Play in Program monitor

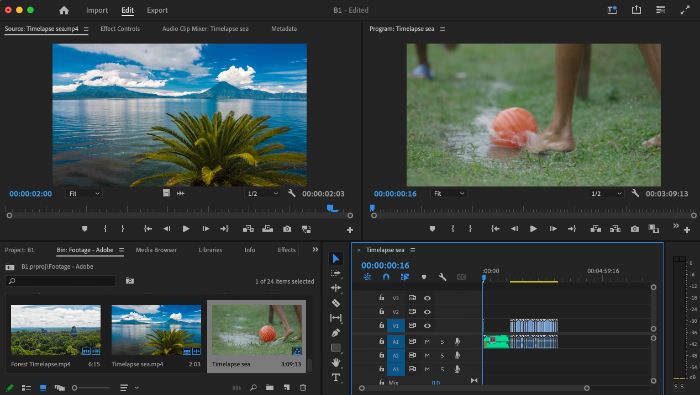pyautogui.click(x=533, y=229)
